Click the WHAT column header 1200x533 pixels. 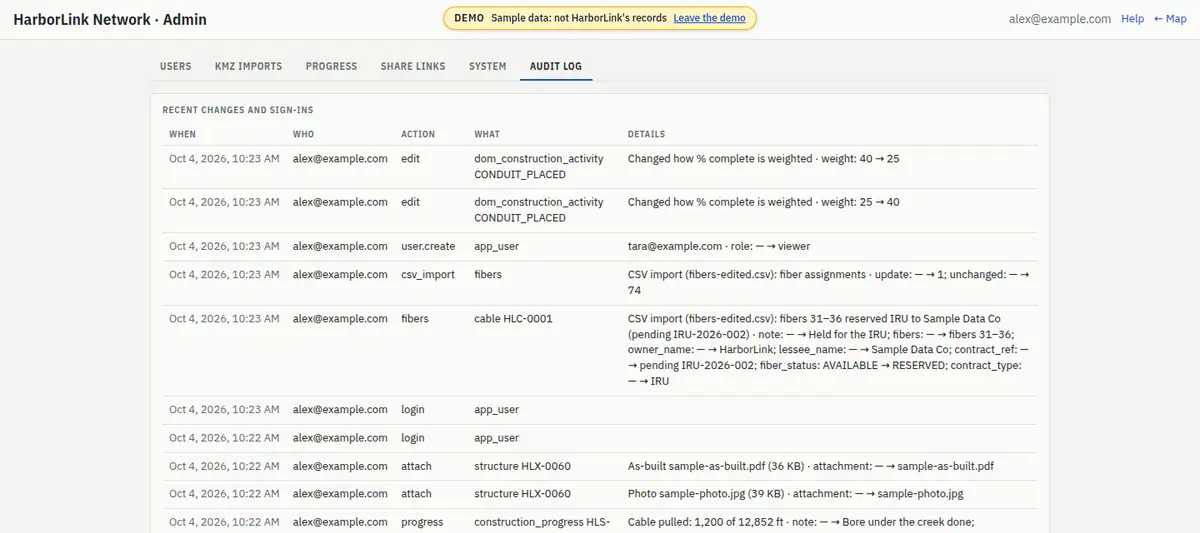tap(487, 134)
